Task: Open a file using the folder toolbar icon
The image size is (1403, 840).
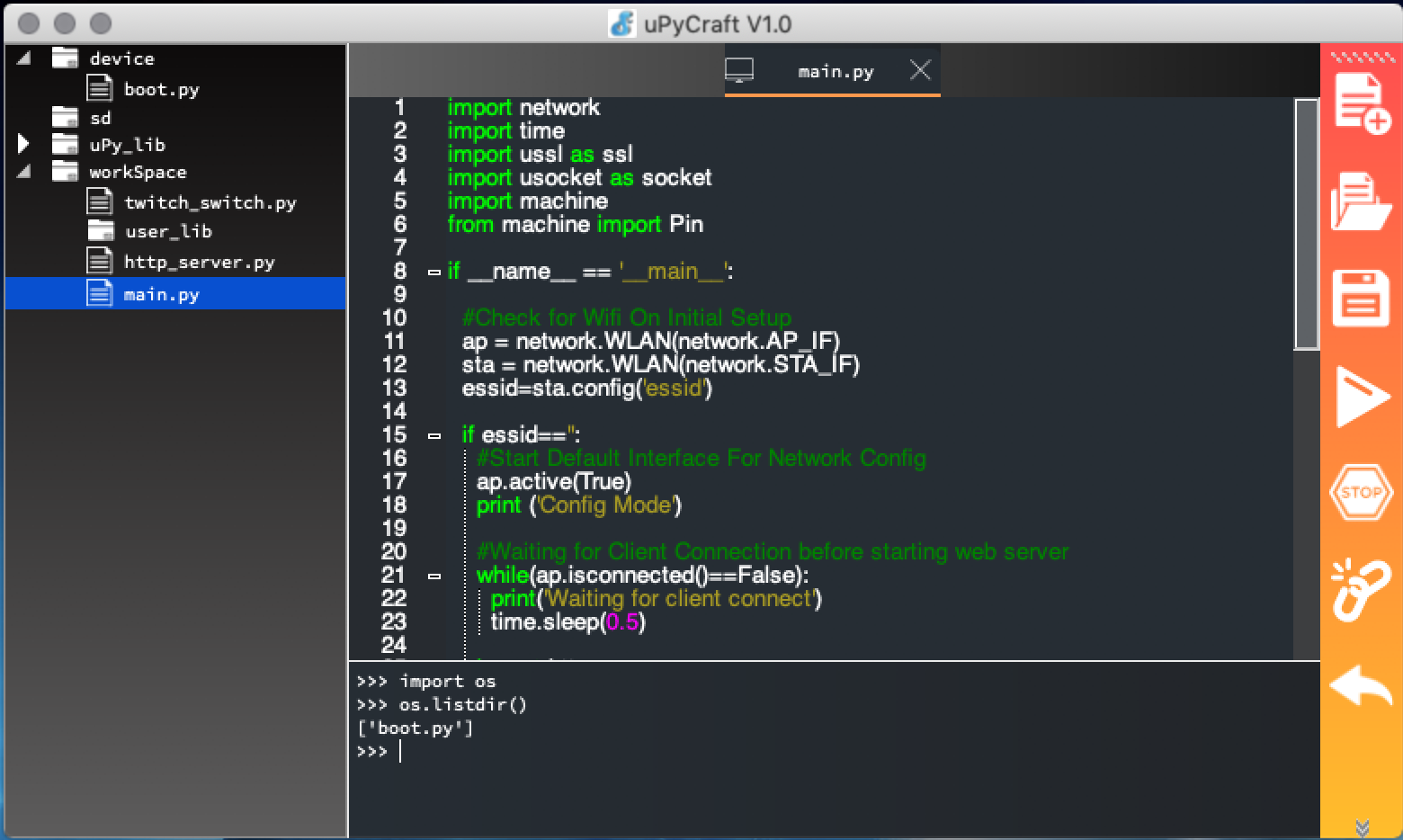Action: coord(1361,201)
